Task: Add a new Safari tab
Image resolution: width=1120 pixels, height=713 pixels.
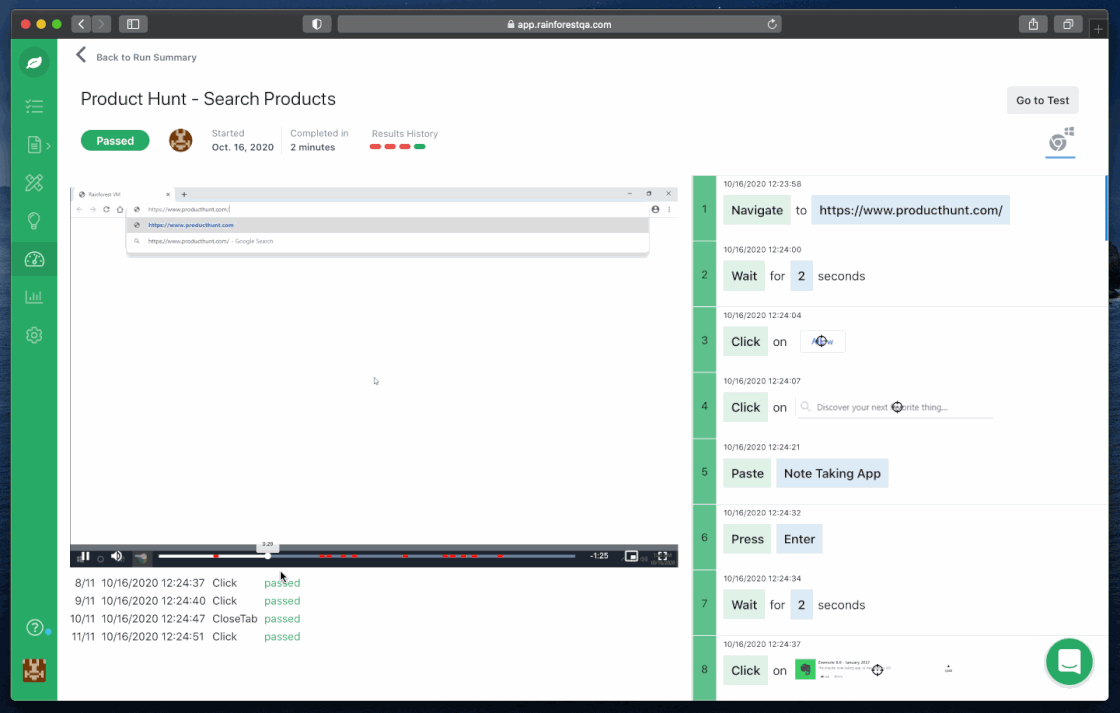Action: click(1098, 29)
